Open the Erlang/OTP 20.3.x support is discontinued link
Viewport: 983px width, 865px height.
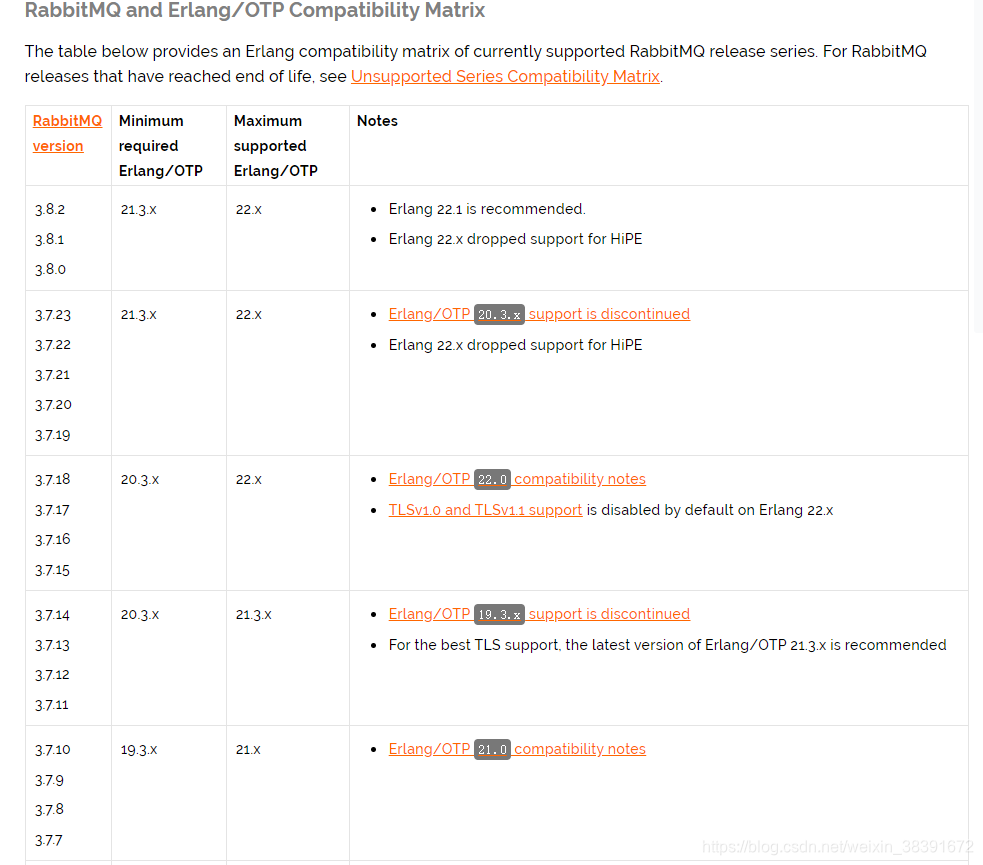[539, 314]
